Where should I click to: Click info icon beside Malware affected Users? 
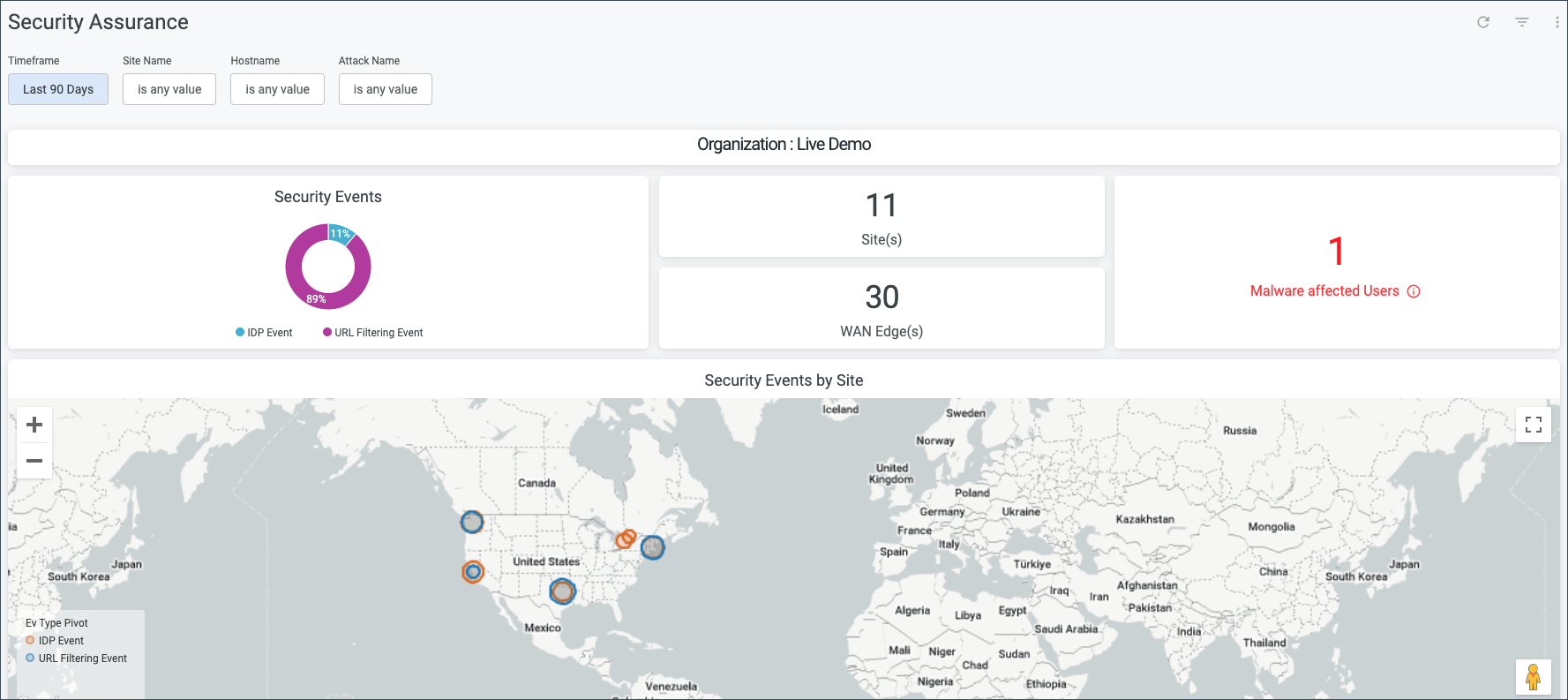1414,291
